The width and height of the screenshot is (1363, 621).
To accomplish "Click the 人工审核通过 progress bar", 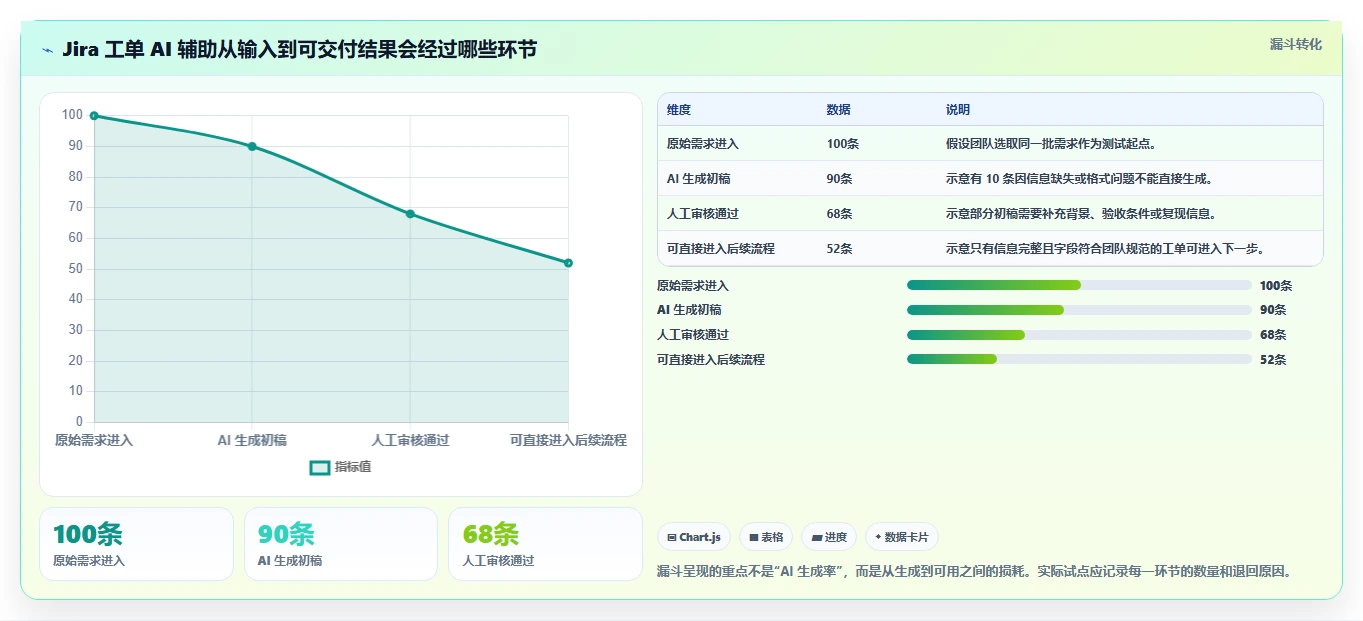I will [1079, 335].
